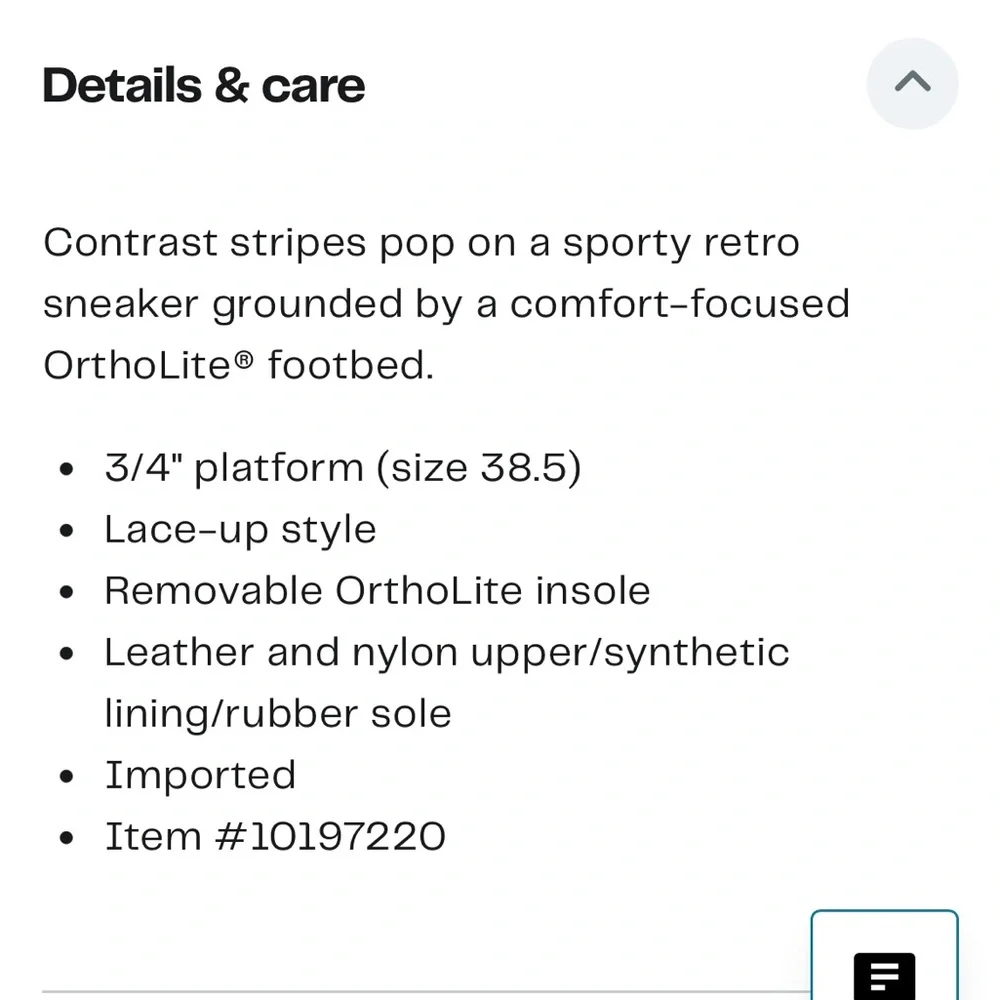Open the feedback note icon button
Image resolution: width=1000 pixels, height=1000 pixels.
pos(884,972)
